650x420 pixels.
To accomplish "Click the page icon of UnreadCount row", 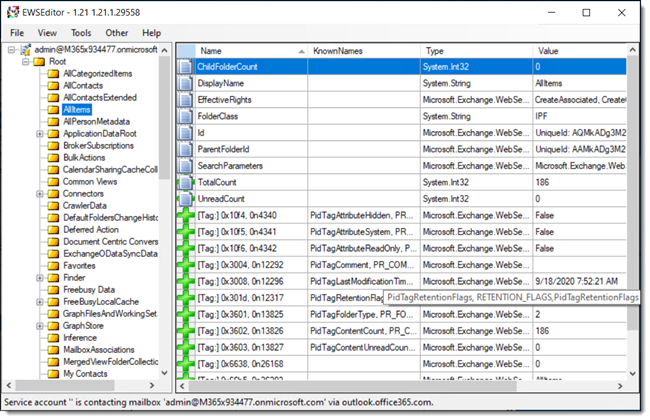I will [185, 199].
